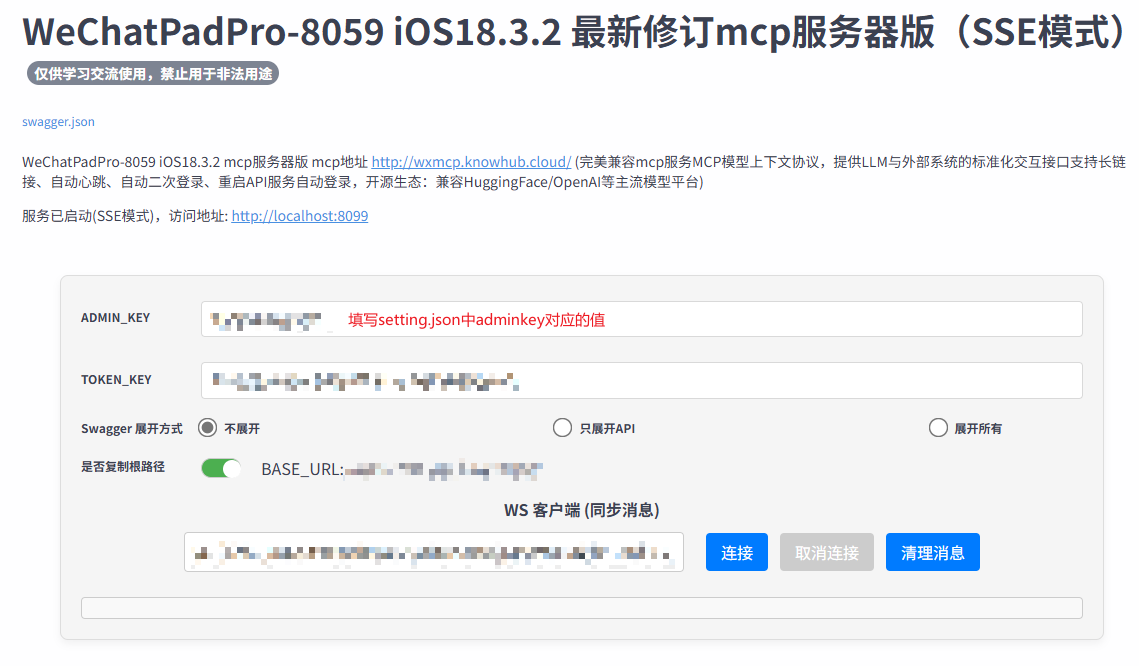Click the 取消连接 button

point(826,551)
